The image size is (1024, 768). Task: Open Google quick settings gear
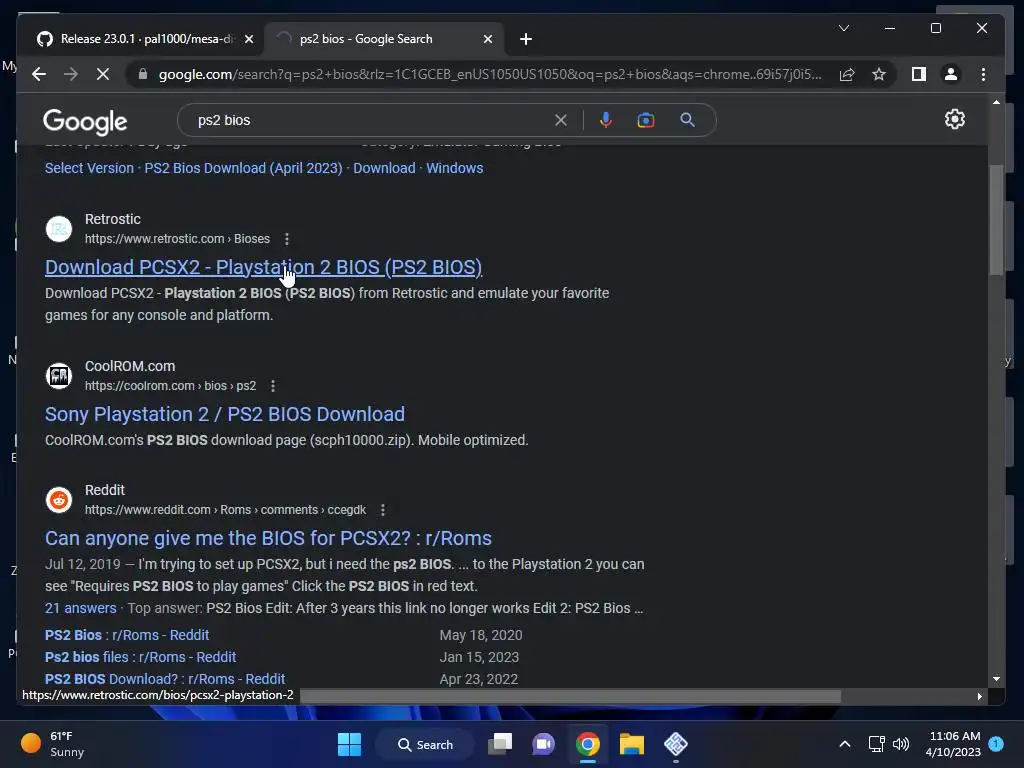tap(954, 120)
